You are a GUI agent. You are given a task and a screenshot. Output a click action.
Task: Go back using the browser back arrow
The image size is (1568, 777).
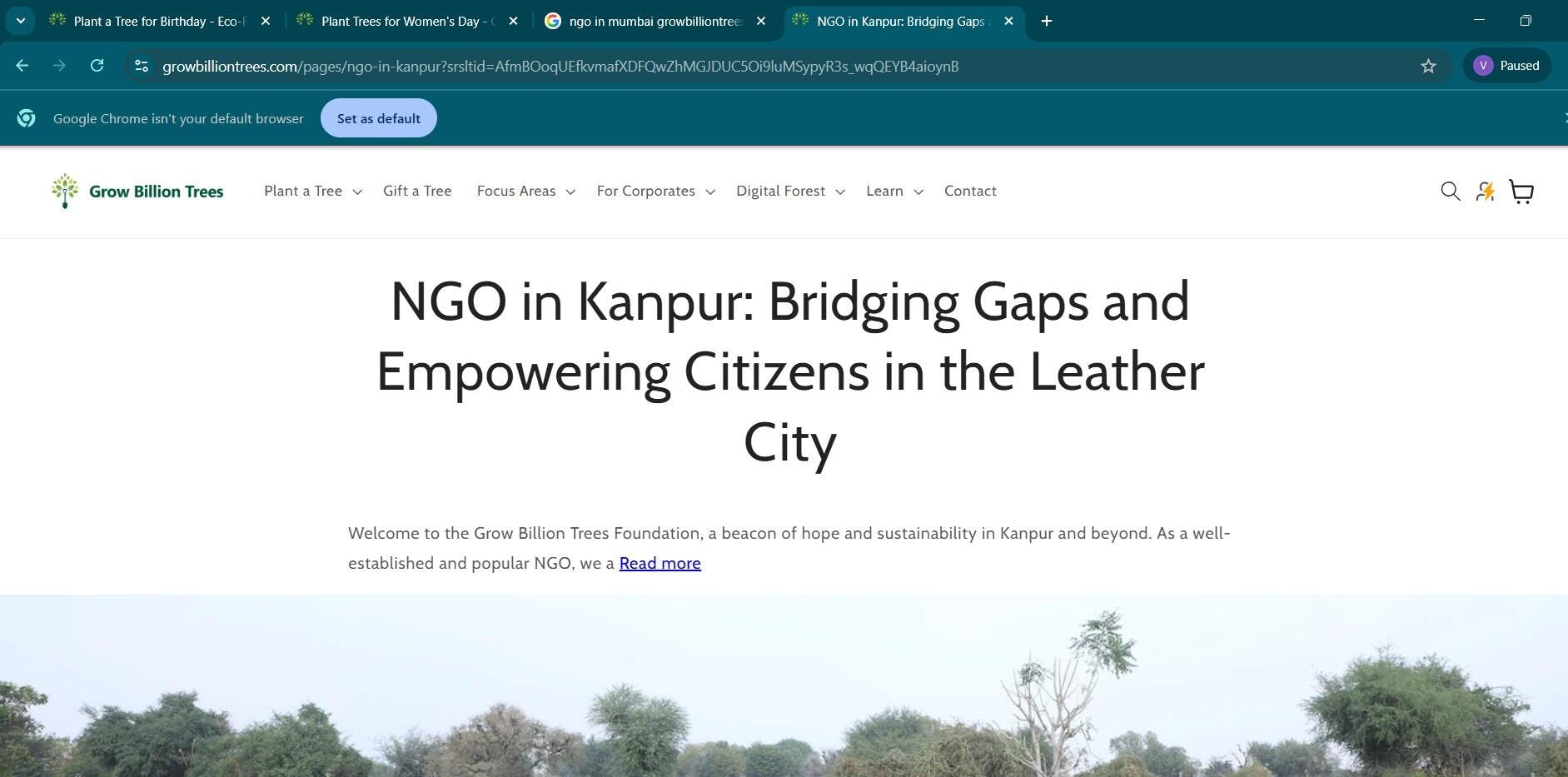[x=22, y=66]
